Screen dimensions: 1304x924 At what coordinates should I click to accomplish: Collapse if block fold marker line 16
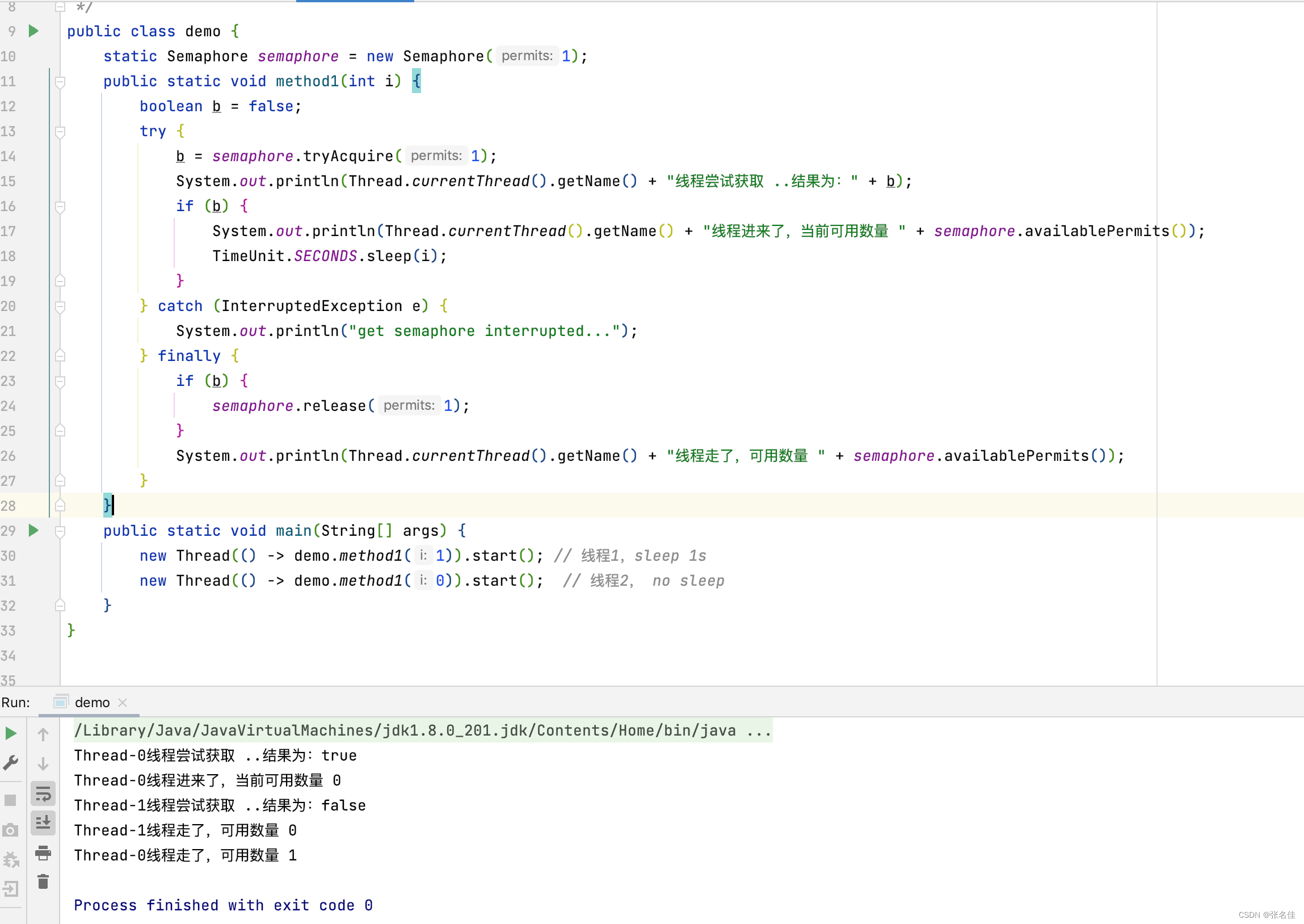[x=60, y=207]
